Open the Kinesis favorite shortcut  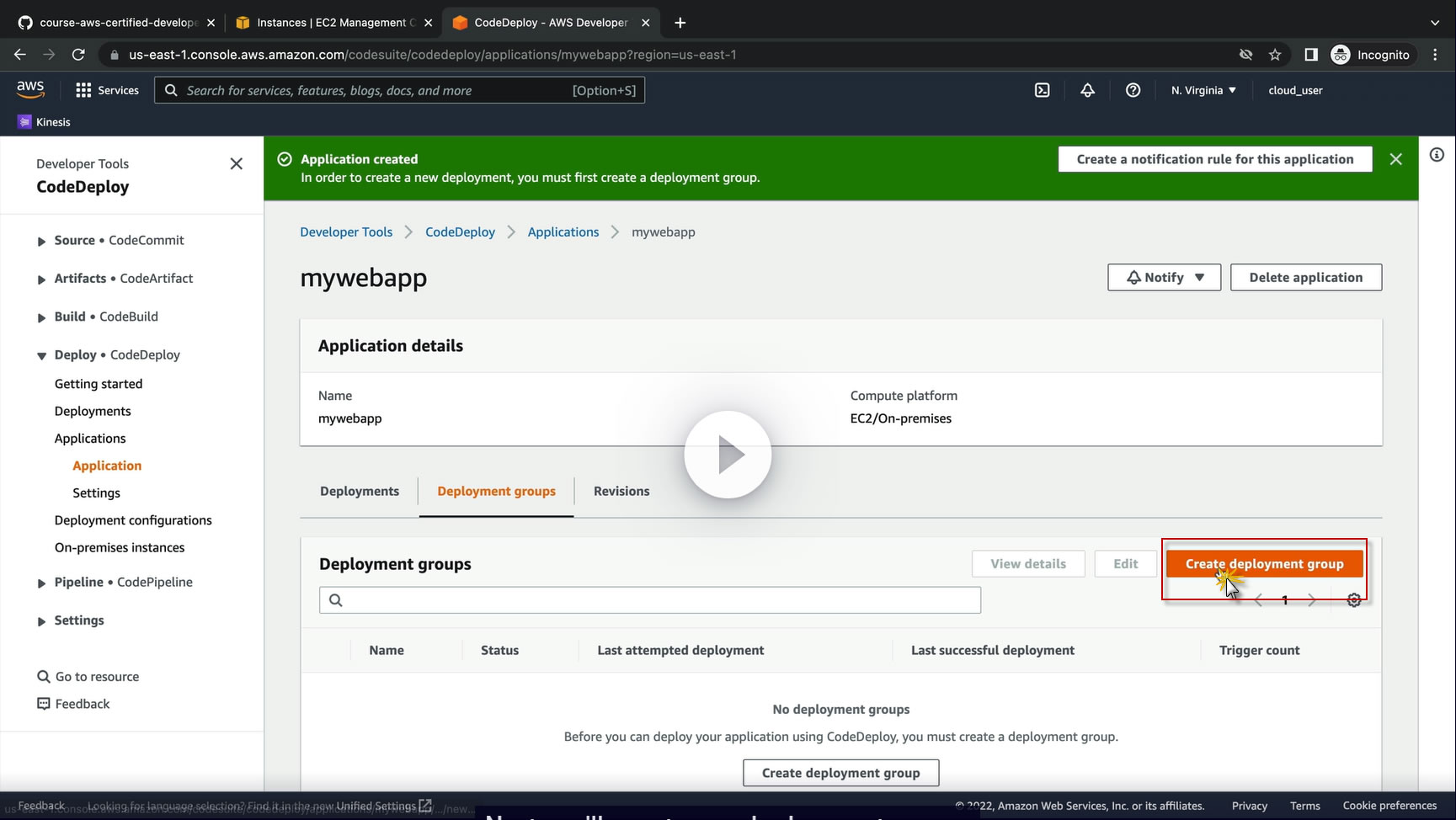44,122
